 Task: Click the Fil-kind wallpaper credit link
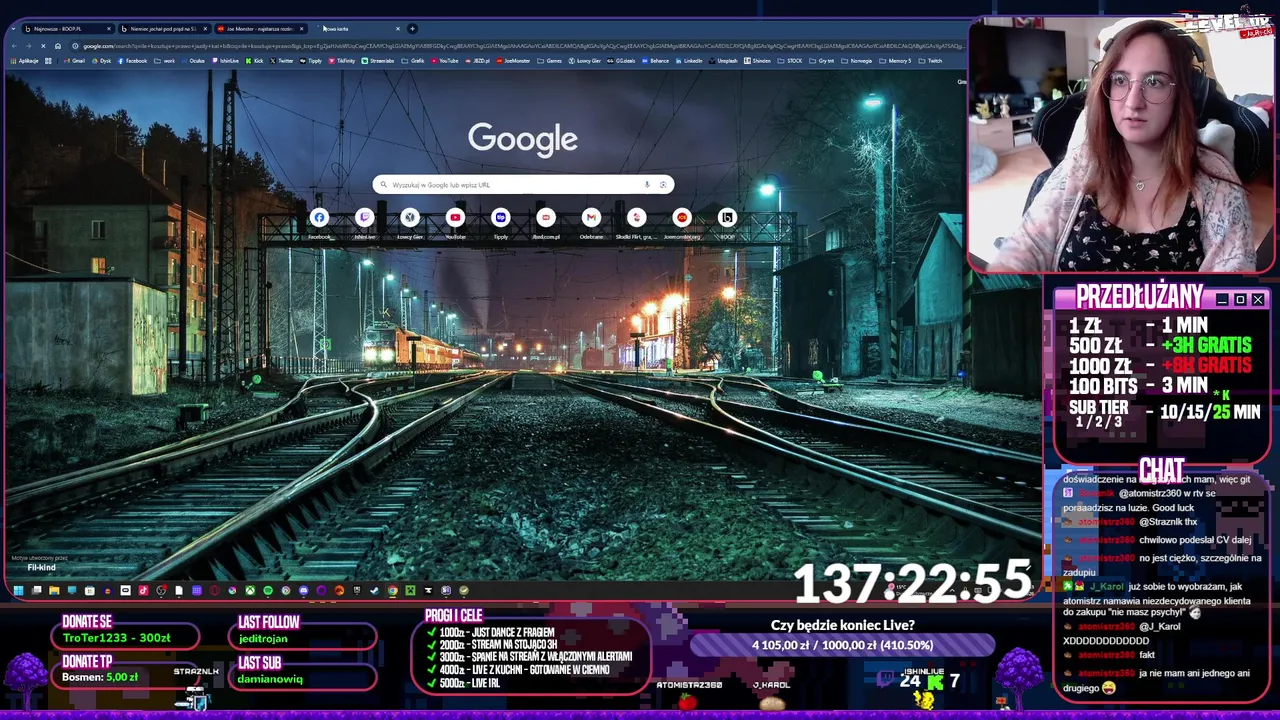pos(41,568)
